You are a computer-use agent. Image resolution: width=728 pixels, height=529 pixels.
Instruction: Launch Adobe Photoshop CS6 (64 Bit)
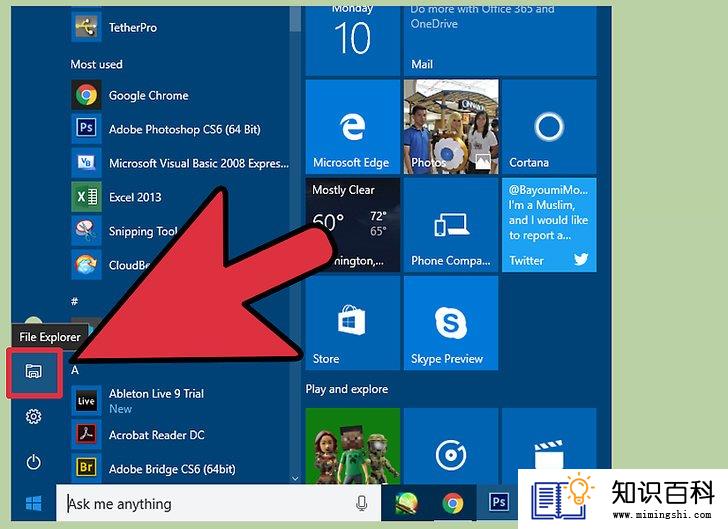tap(179, 129)
